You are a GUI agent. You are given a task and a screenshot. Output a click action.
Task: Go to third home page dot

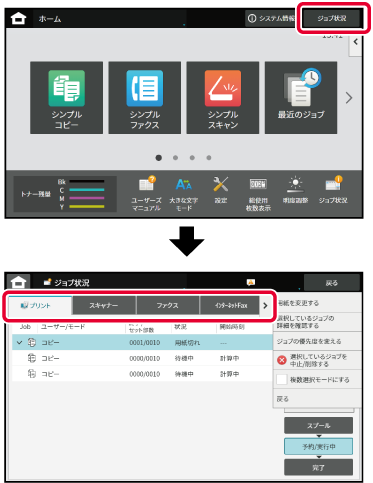tap(192, 158)
